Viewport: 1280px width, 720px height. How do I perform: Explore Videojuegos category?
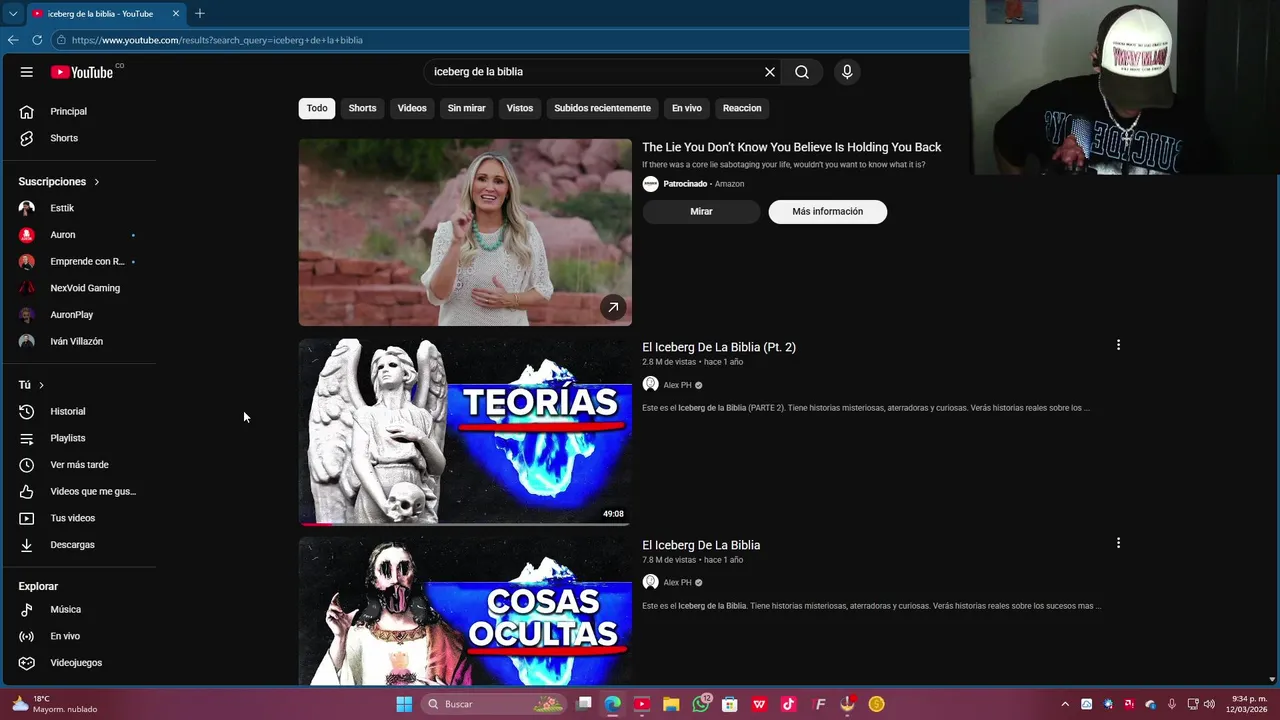coord(78,663)
